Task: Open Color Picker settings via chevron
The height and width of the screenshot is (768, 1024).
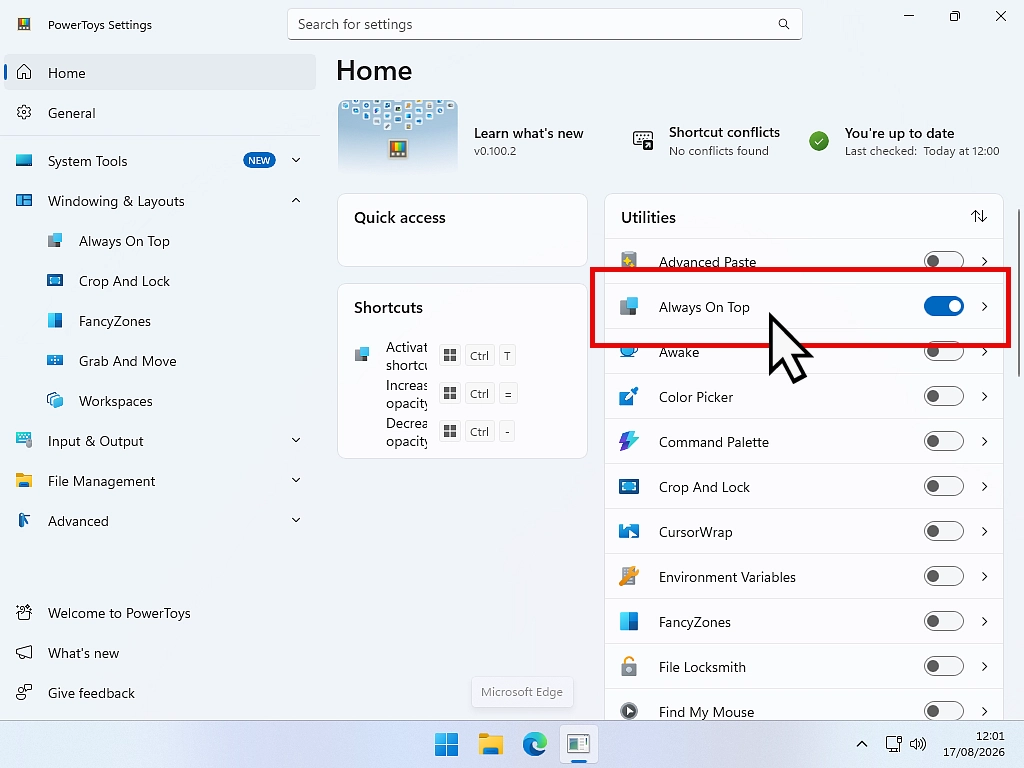Action: 984,396
